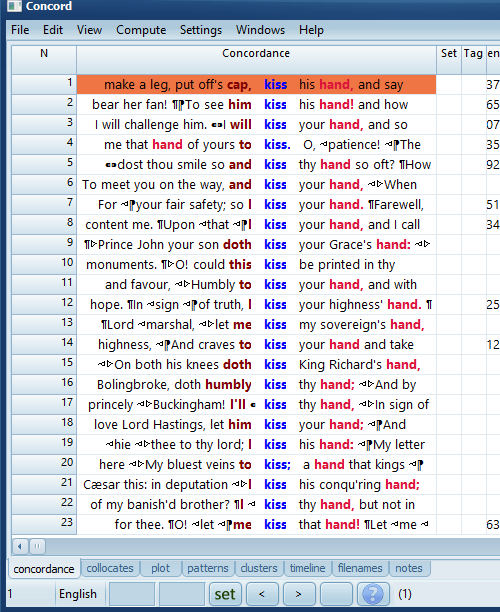This screenshot has width=500, height=612.
Task: Click the next '>' button
Action: [299, 594]
